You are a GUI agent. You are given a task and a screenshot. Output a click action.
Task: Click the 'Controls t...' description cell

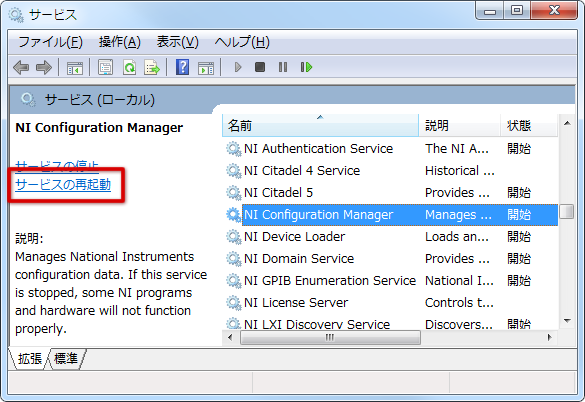459,303
